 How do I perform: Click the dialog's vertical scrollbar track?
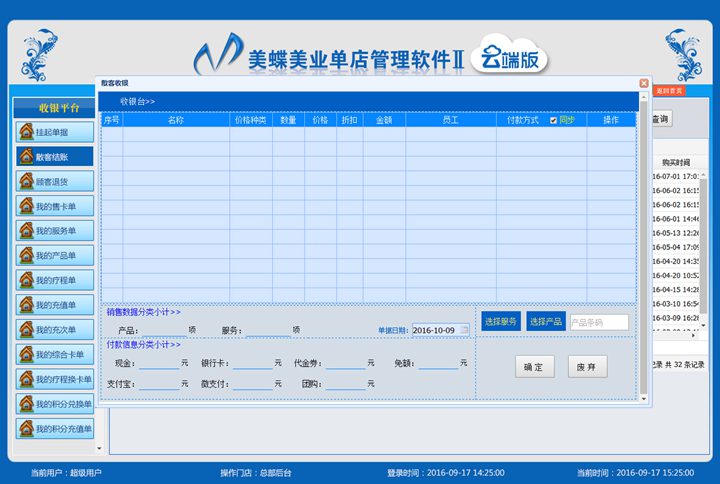pyautogui.click(x=644, y=248)
